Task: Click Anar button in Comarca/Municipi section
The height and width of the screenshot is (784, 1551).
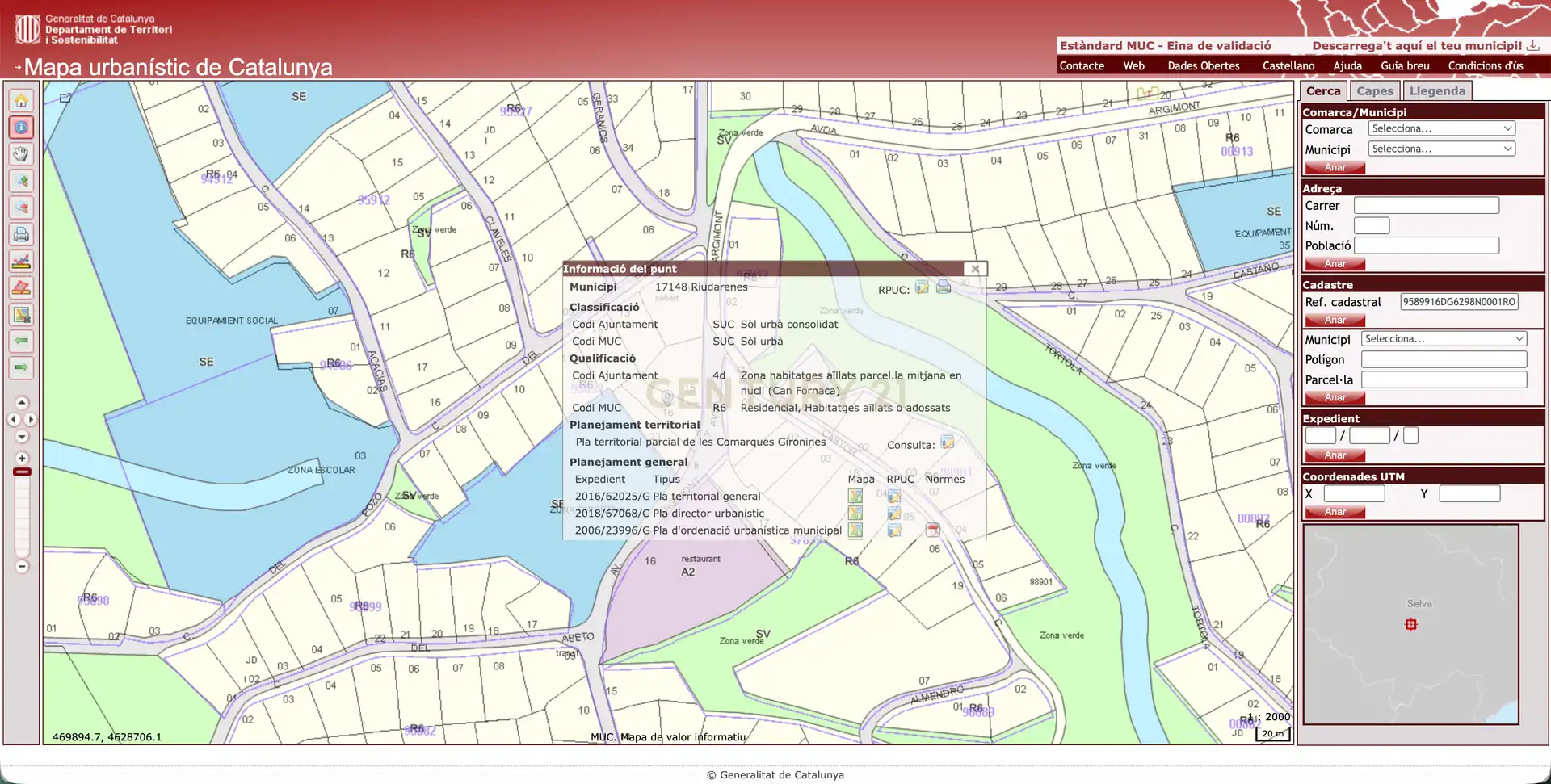Action: [1335, 168]
